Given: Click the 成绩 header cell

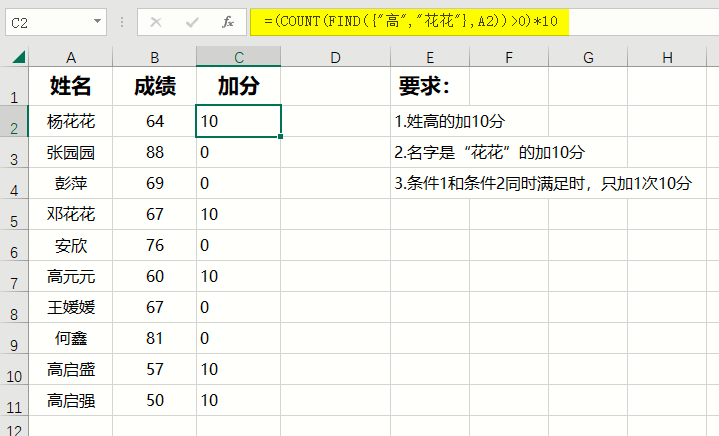Looking at the screenshot, I should 155,86.
